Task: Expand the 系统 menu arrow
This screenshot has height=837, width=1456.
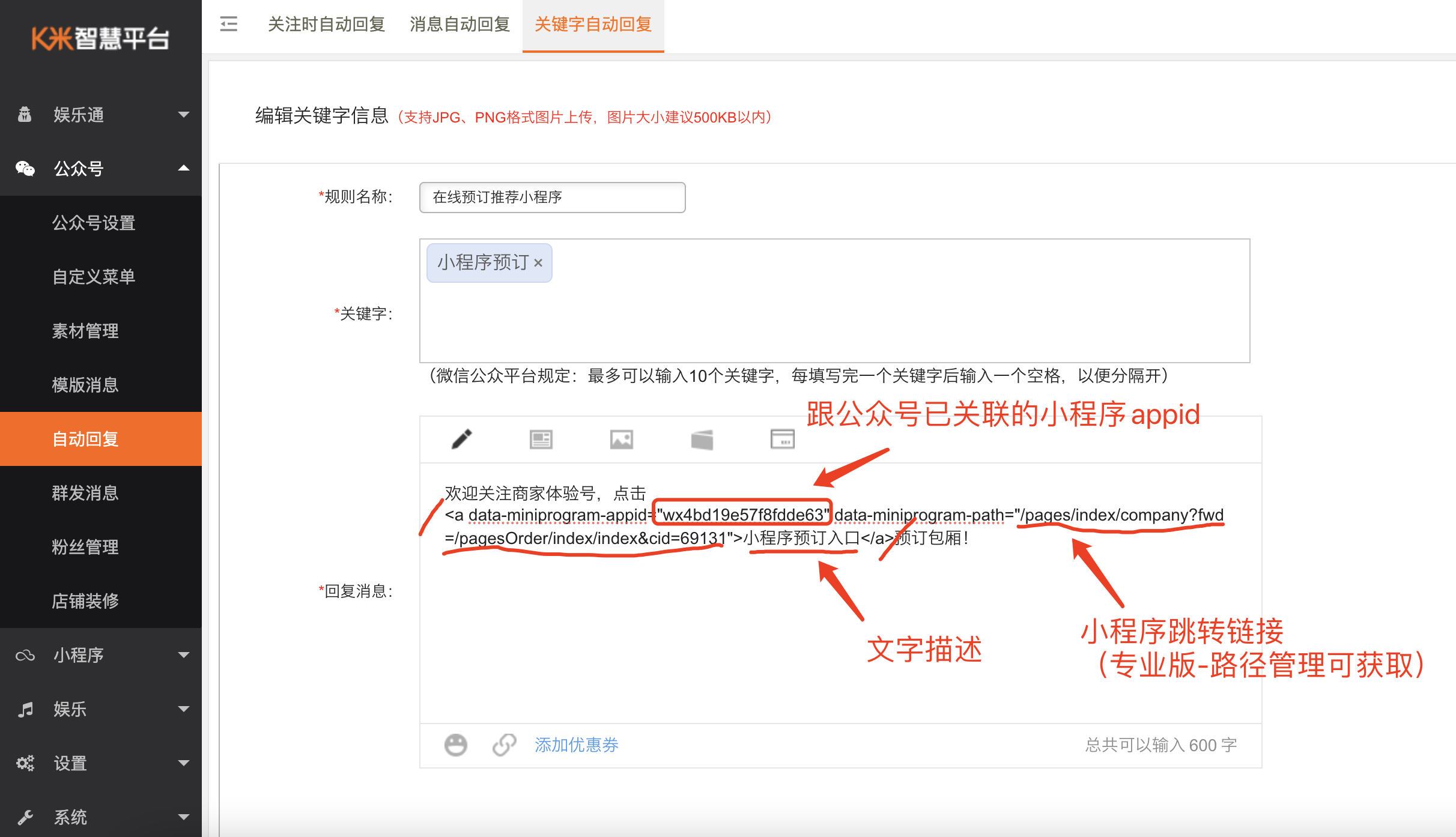Action: [184, 817]
